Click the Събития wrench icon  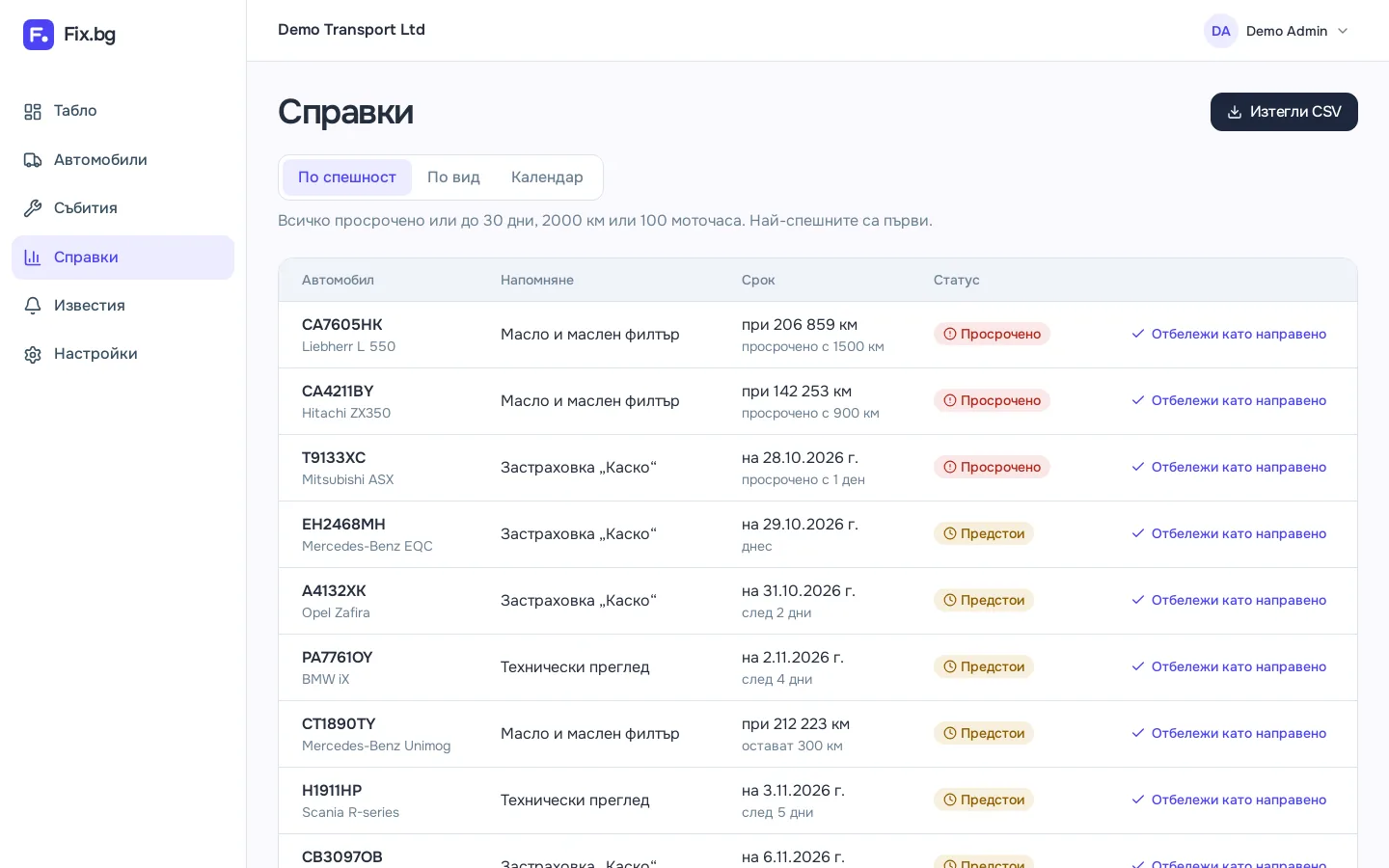point(33,208)
